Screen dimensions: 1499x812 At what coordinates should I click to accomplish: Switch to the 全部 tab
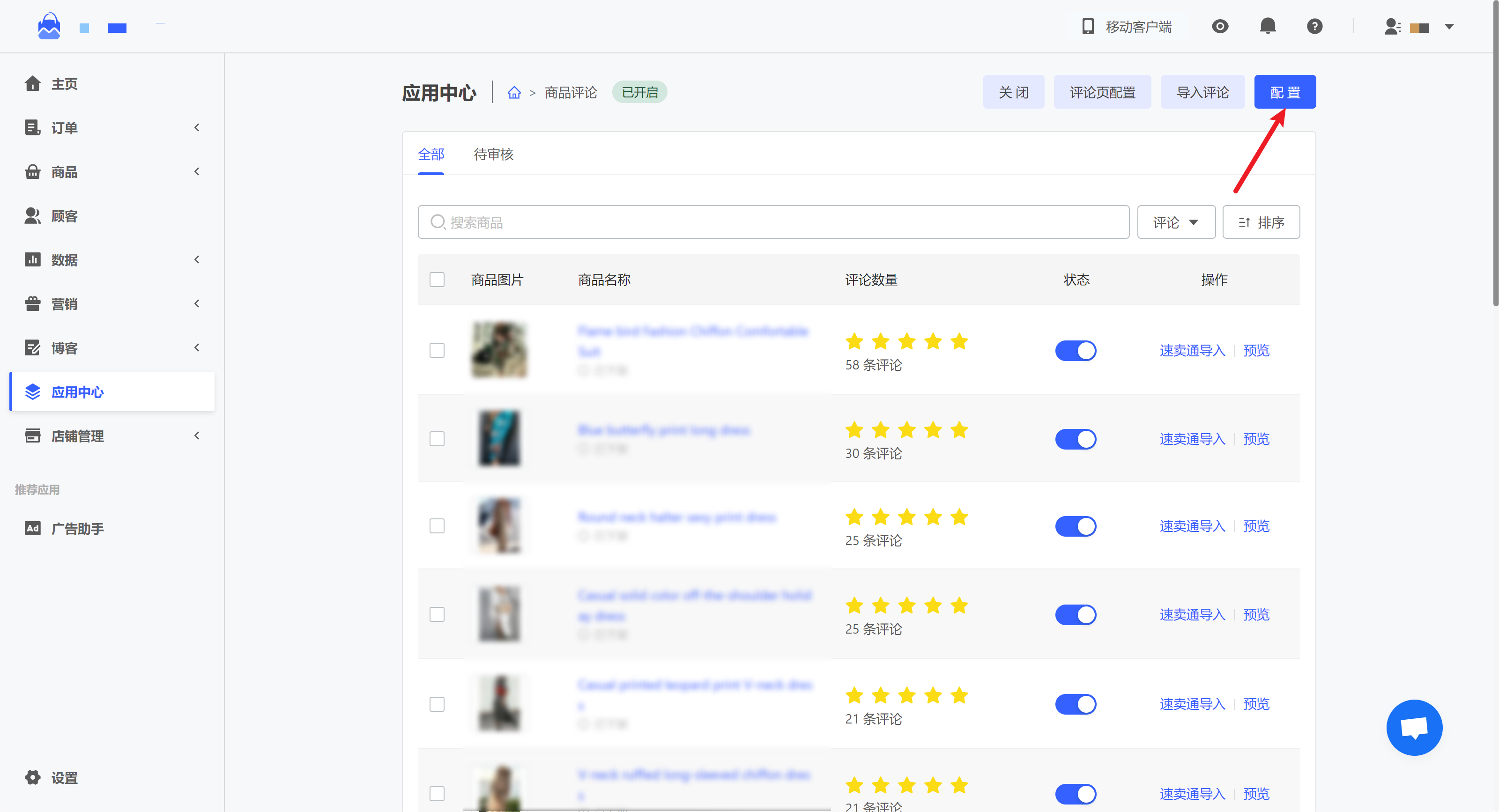[x=430, y=155]
